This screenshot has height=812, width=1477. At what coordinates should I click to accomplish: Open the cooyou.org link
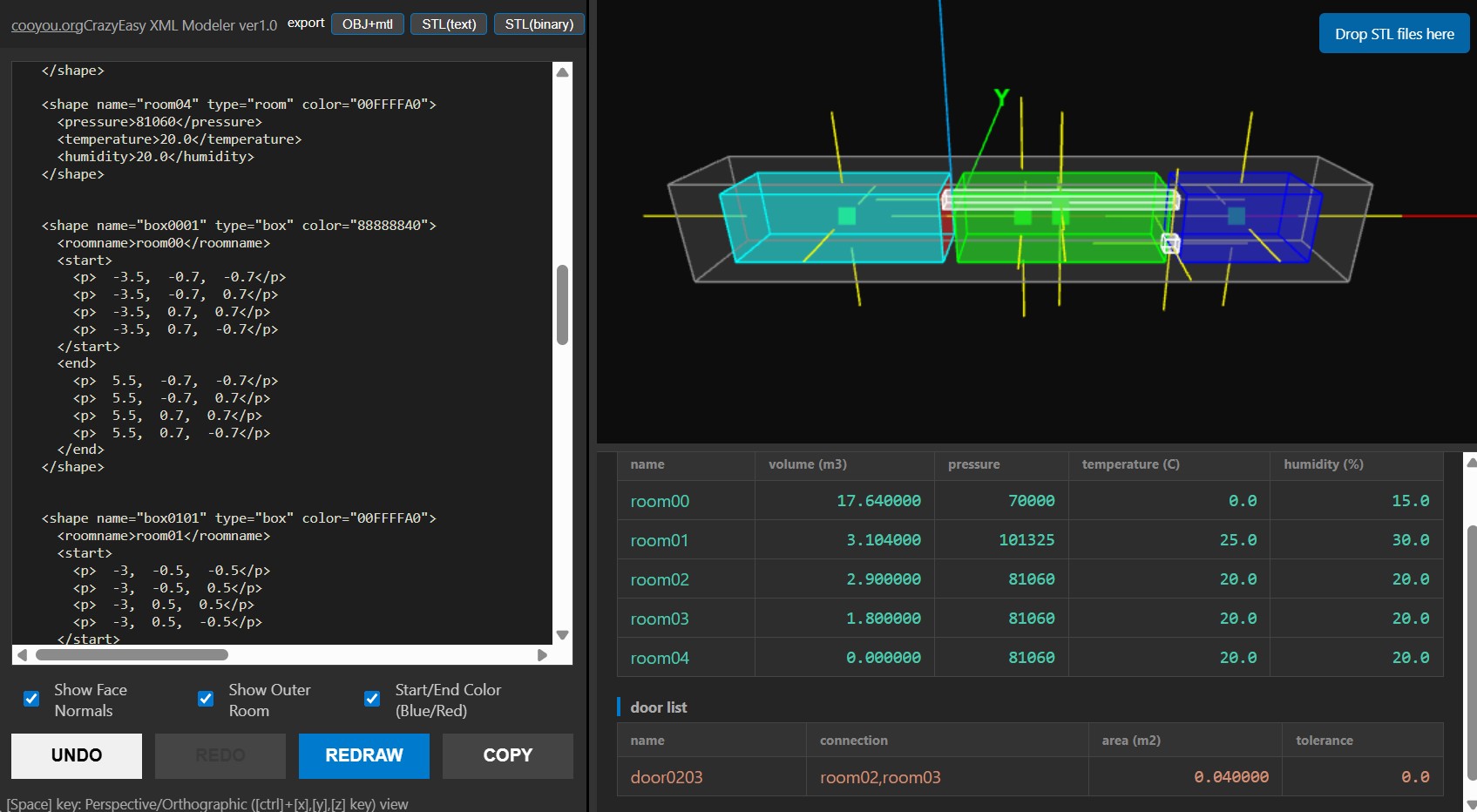click(x=47, y=25)
